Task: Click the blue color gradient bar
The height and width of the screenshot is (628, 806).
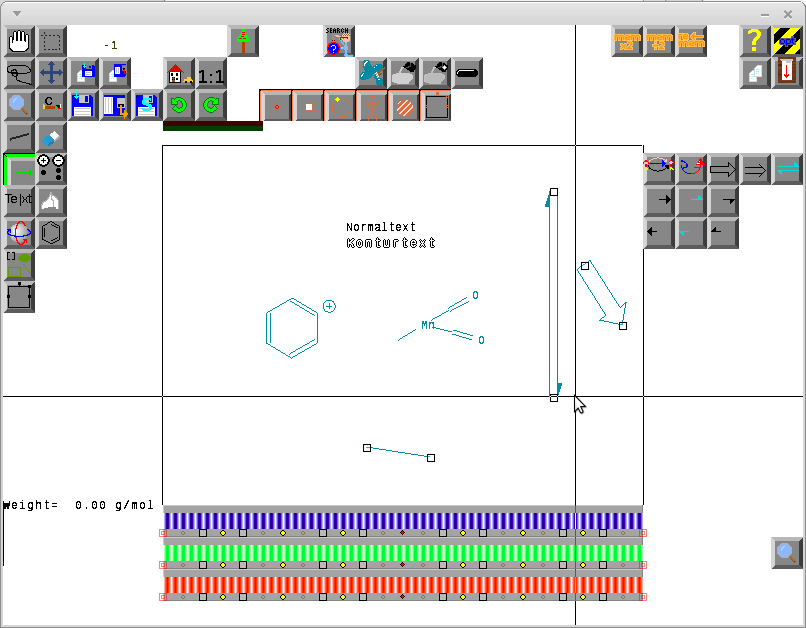Action: pos(403,521)
